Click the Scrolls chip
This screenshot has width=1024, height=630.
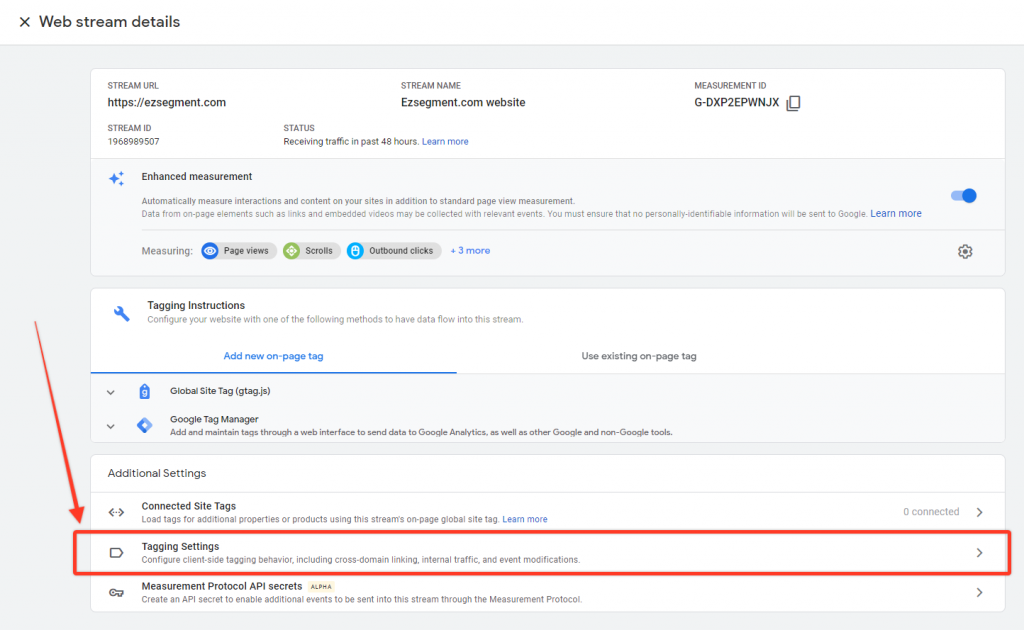312,251
